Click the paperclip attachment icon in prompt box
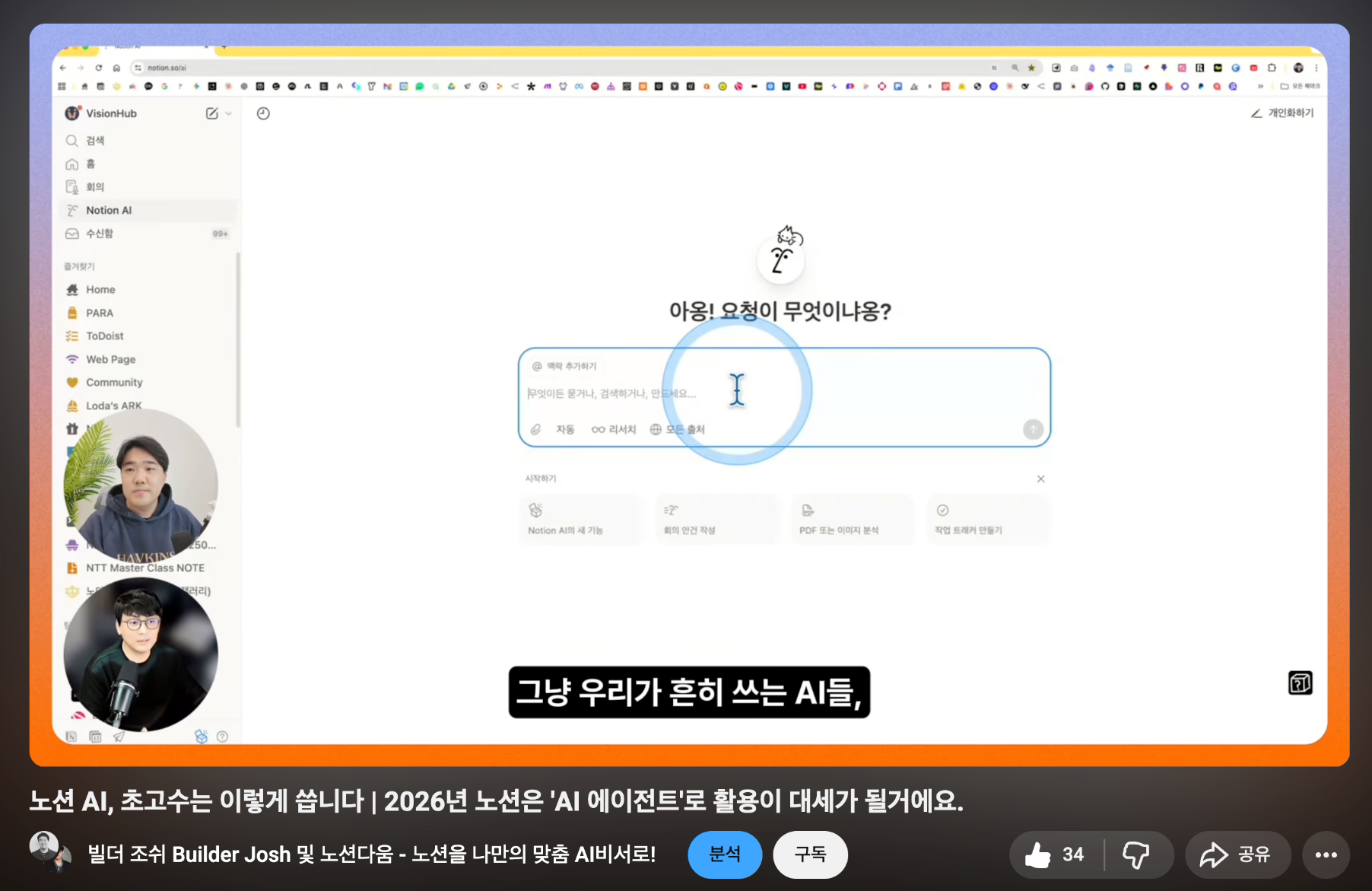The height and width of the screenshot is (891, 1372). click(534, 429)
